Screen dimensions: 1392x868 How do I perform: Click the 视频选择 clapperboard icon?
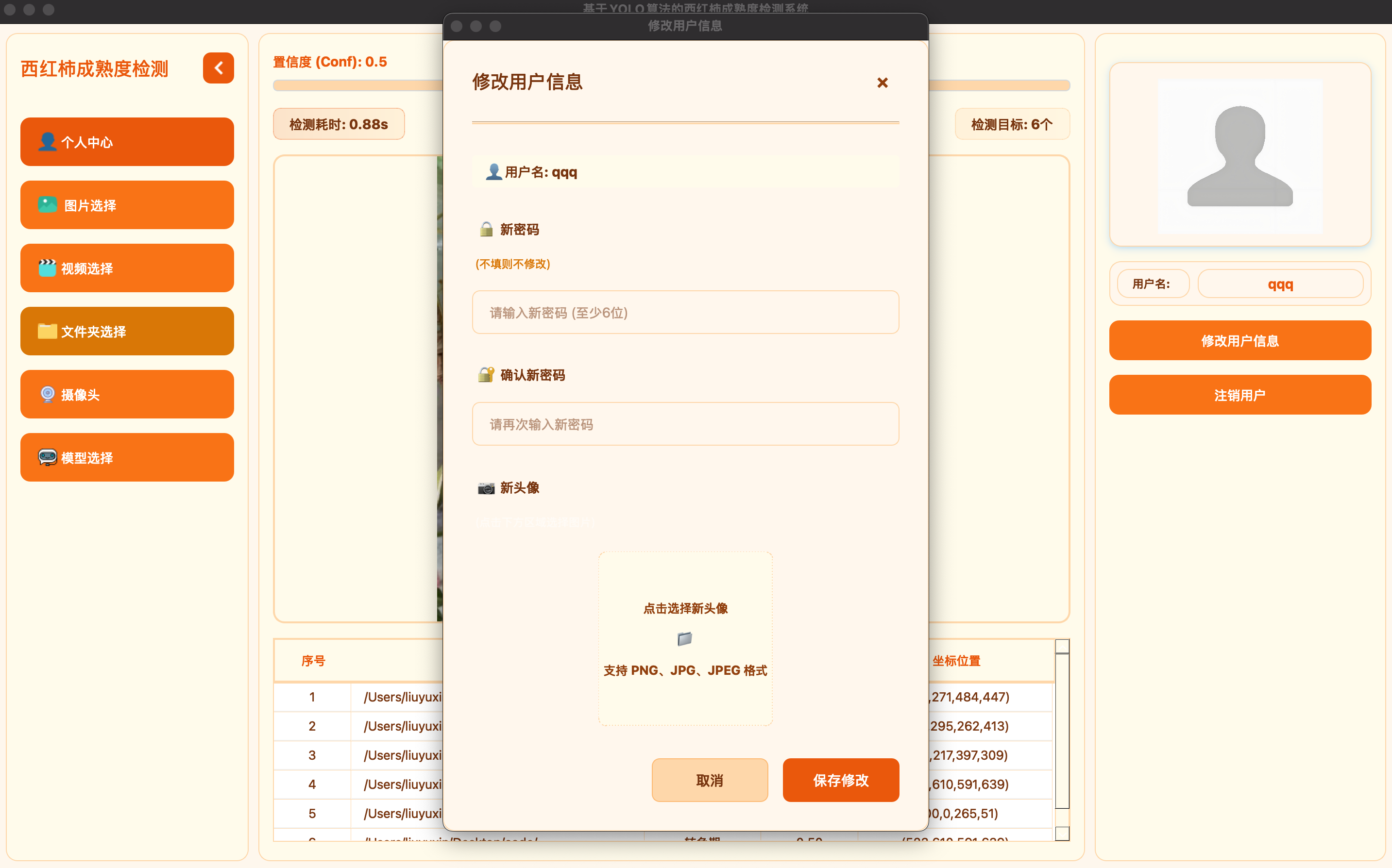tap(47, 268)
